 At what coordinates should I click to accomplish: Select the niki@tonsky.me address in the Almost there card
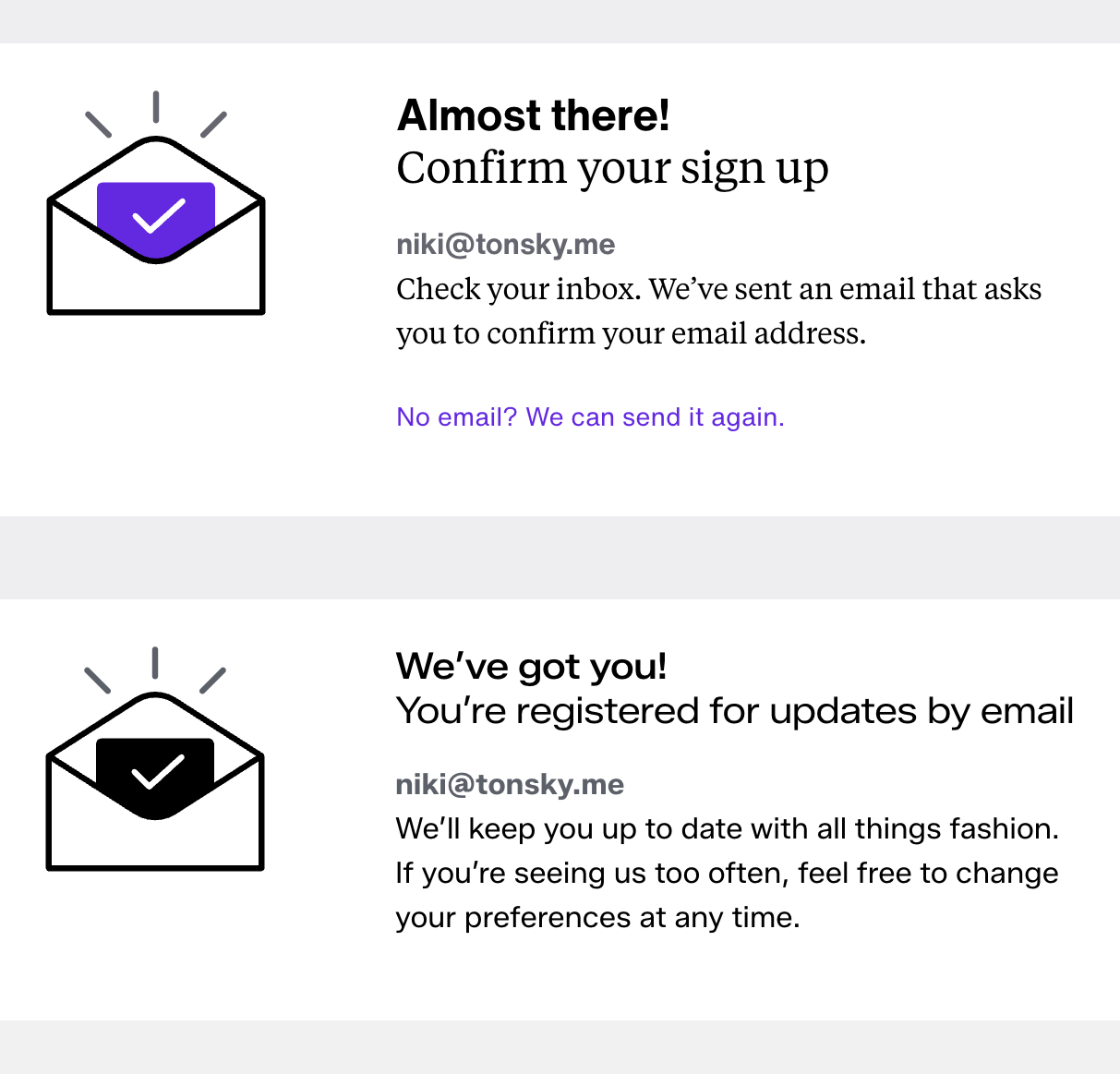(x=505, y=245)
